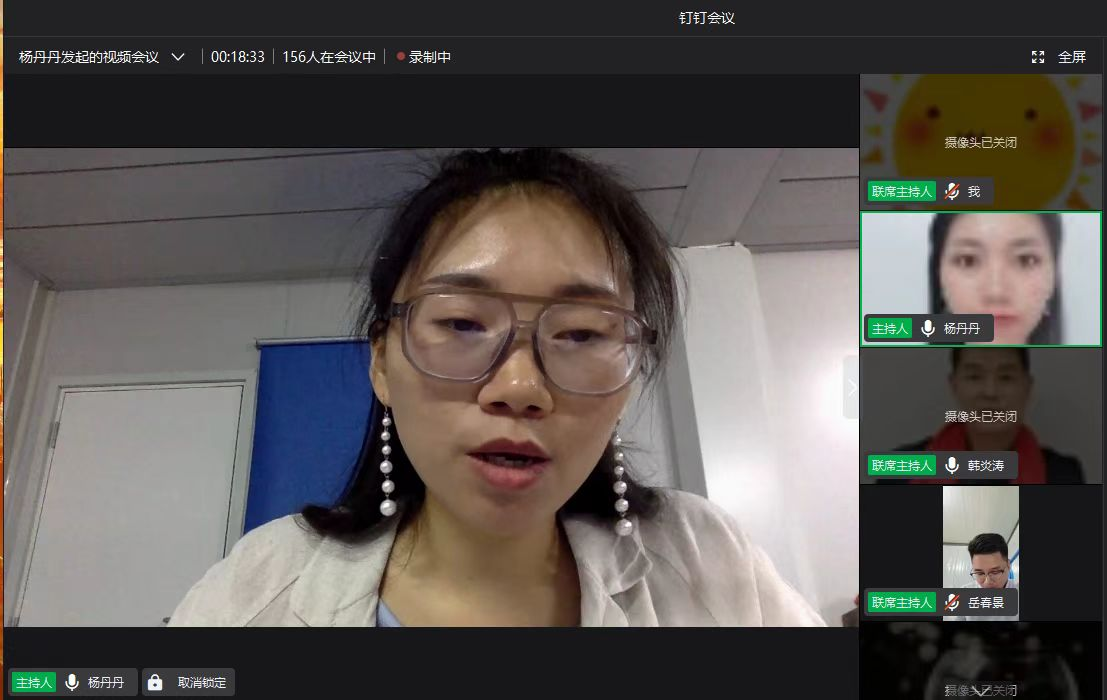Select 岳春晨's video thumbnail

click(980, 540)
